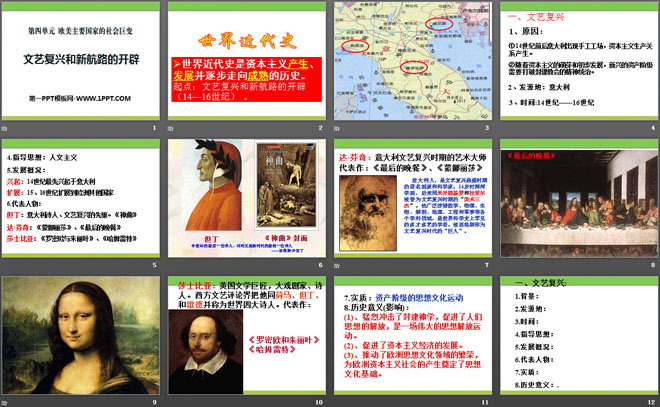
Task: Select the Mona Lisa painting slide
Action: pyautogui.click(x=81, y=335)
